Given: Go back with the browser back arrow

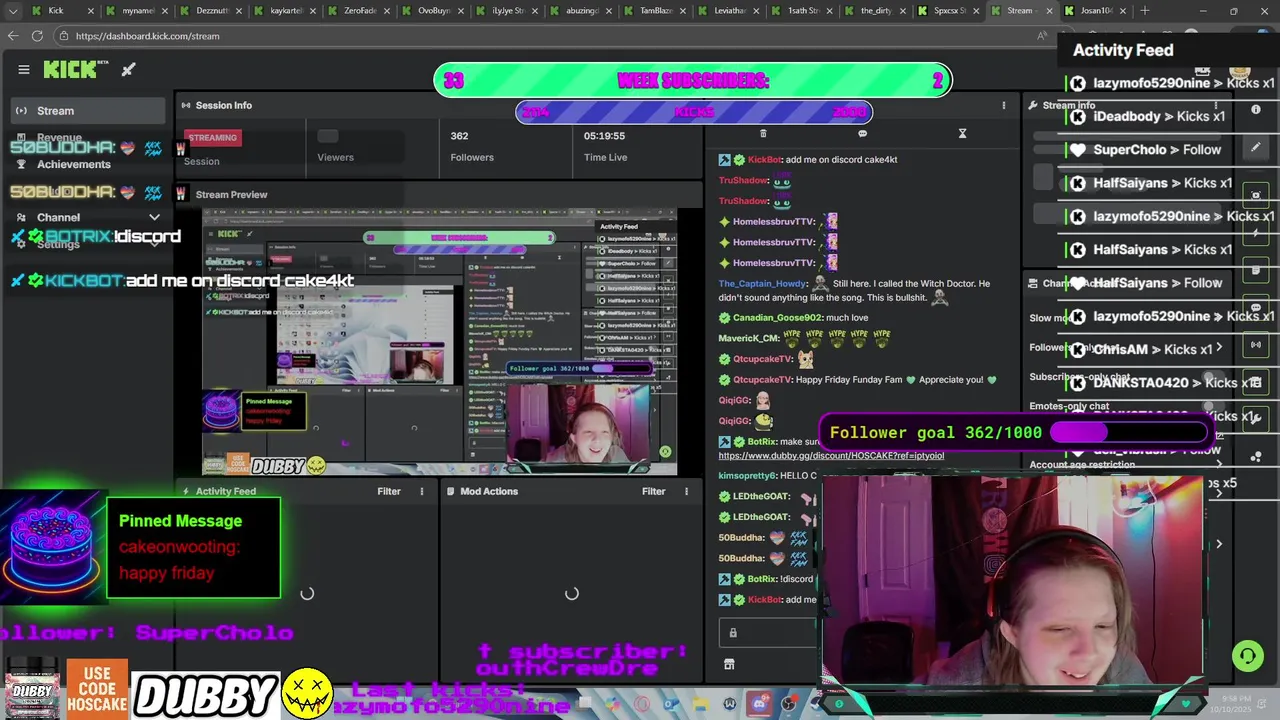Looking at the screenshot, I should click(13, 36).
